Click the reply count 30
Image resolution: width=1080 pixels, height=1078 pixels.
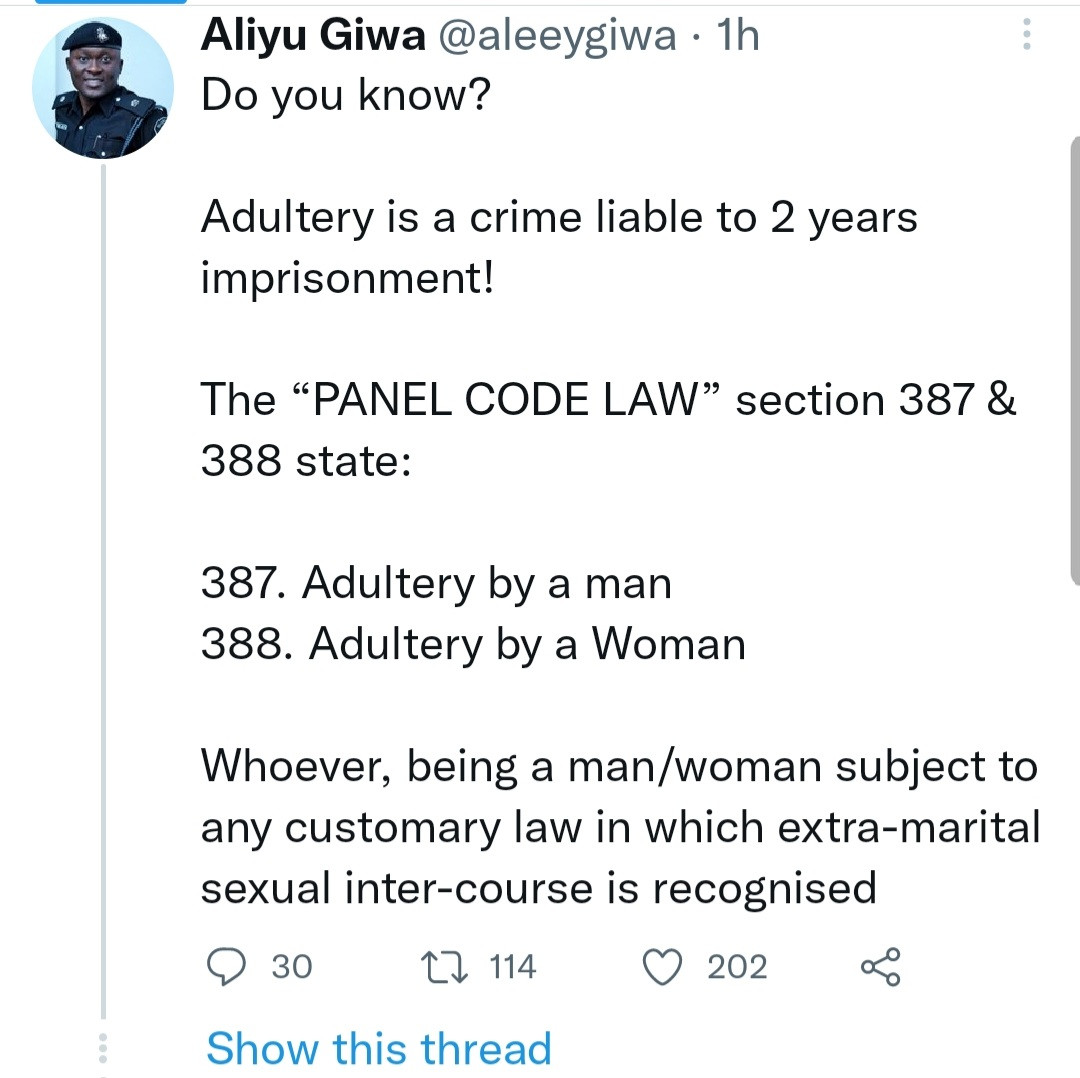pos(291,967)
